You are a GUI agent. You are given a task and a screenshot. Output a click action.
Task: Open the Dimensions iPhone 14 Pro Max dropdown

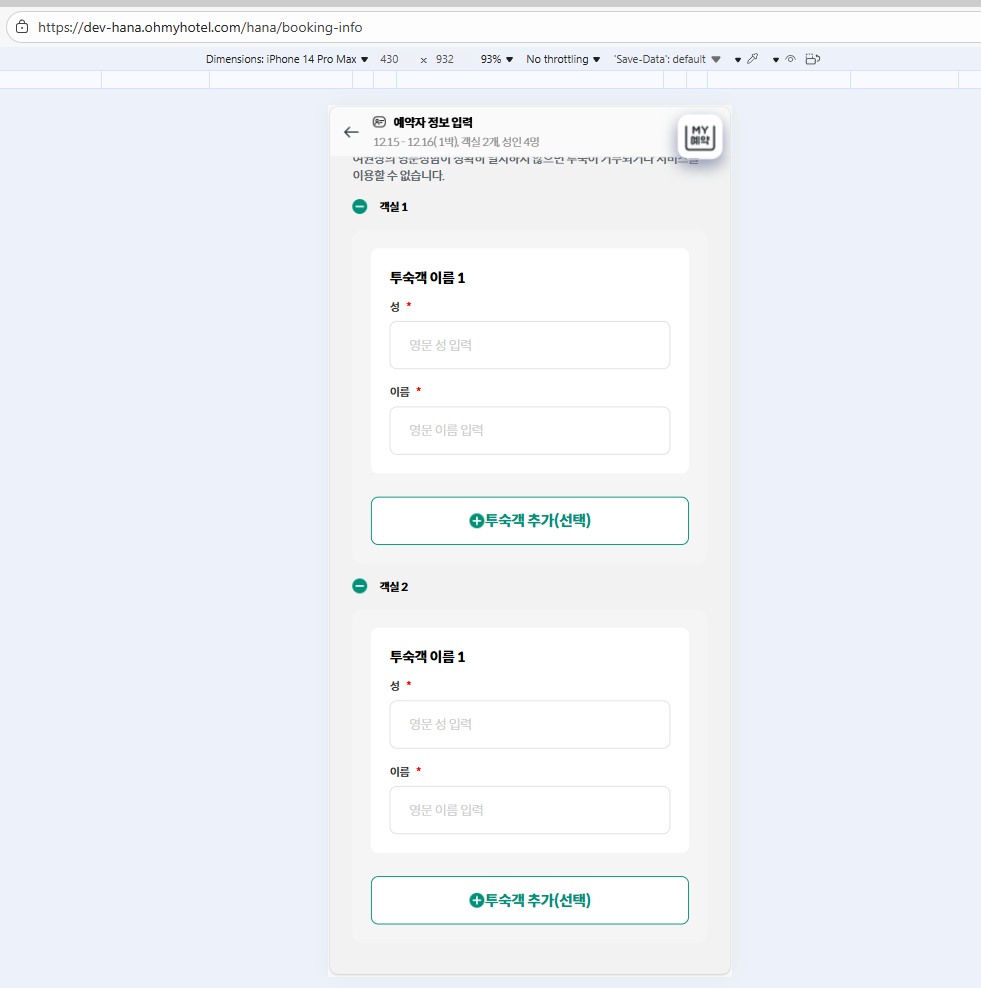point(287,59)
